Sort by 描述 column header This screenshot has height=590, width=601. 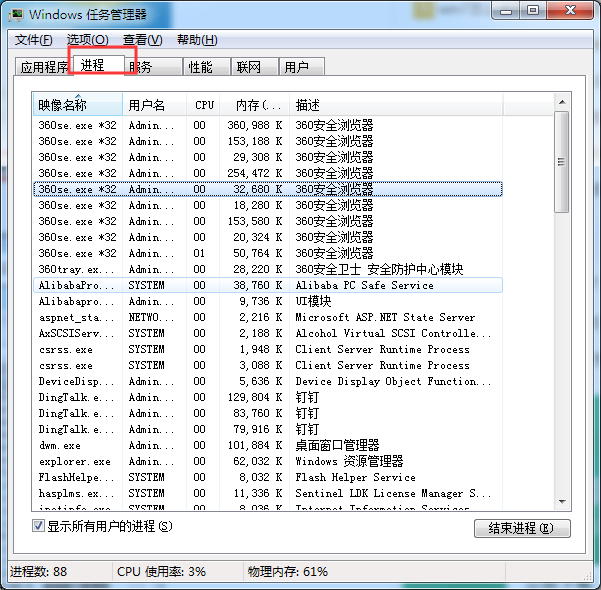click(x=396, y=104)
